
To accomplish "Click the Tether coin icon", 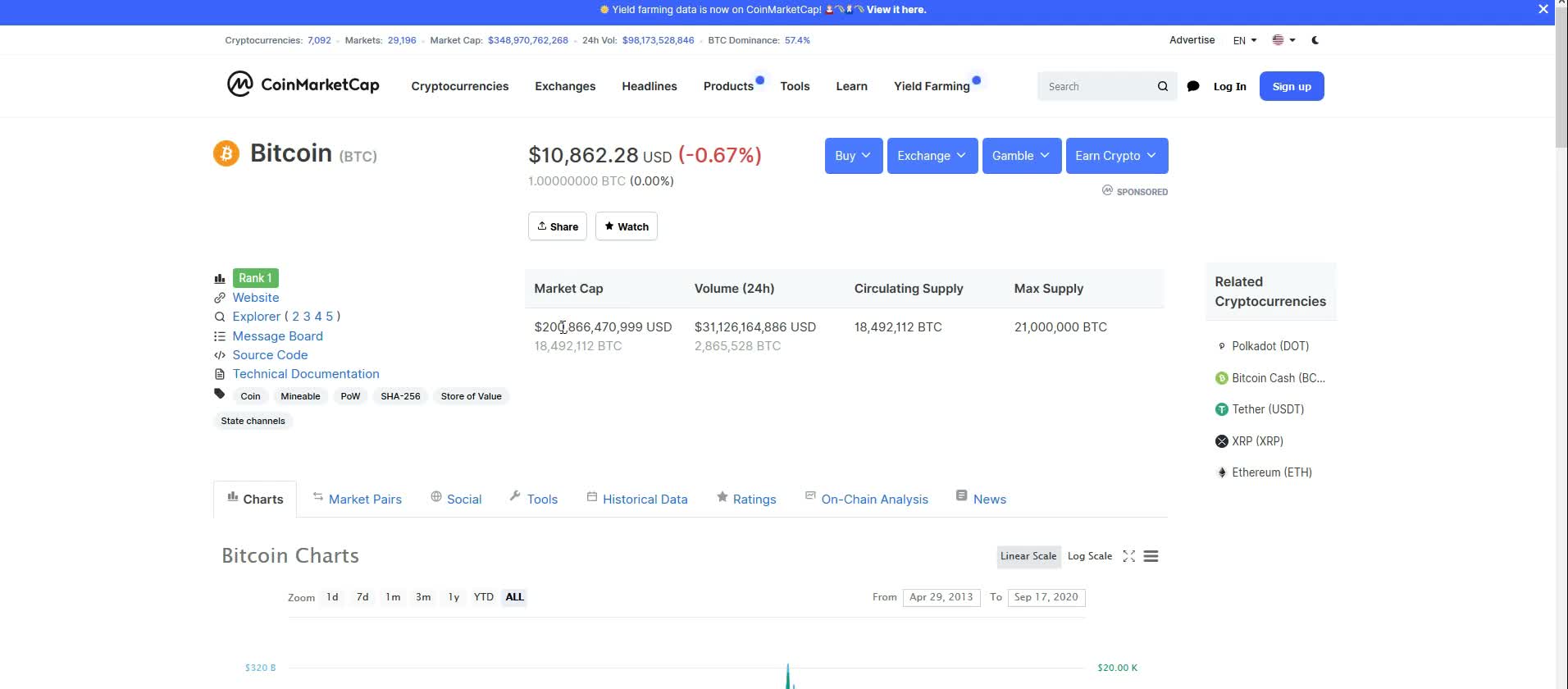I will (x=1222, y=409).
